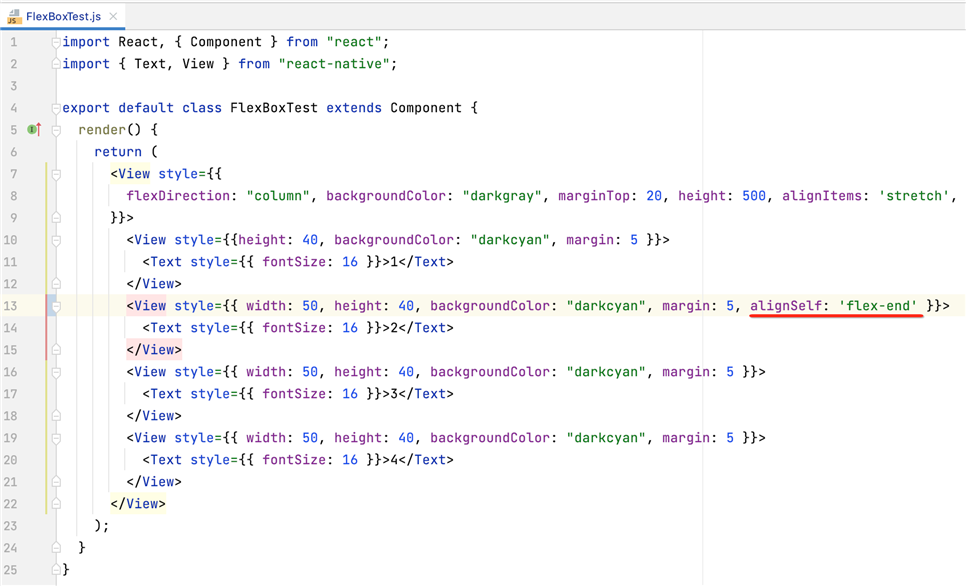Collapse the import block on line 1
This screenshot has height=586, width=966.
[x=56, y=42]
